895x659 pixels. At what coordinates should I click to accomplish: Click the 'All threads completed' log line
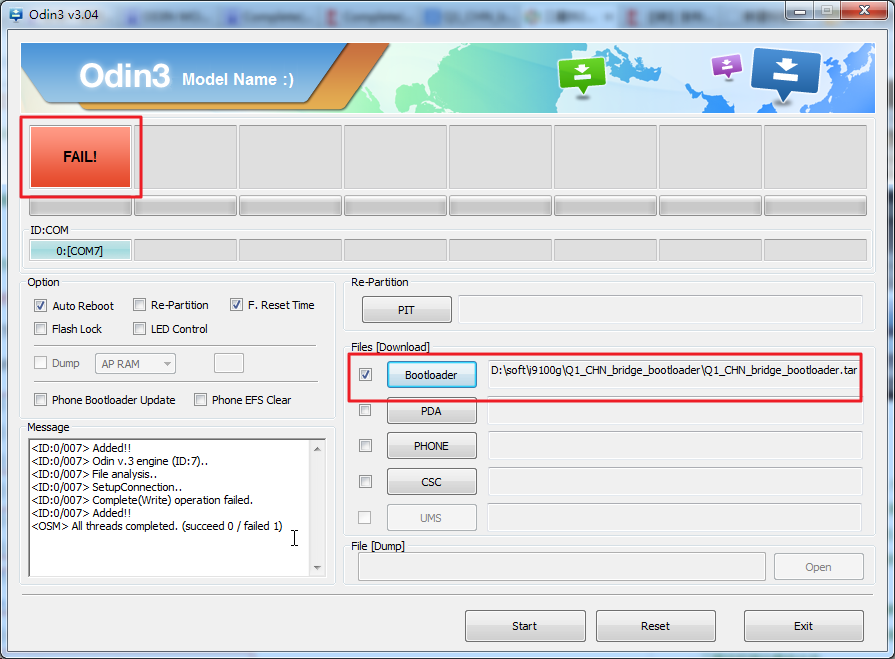[x=157, y=526]
